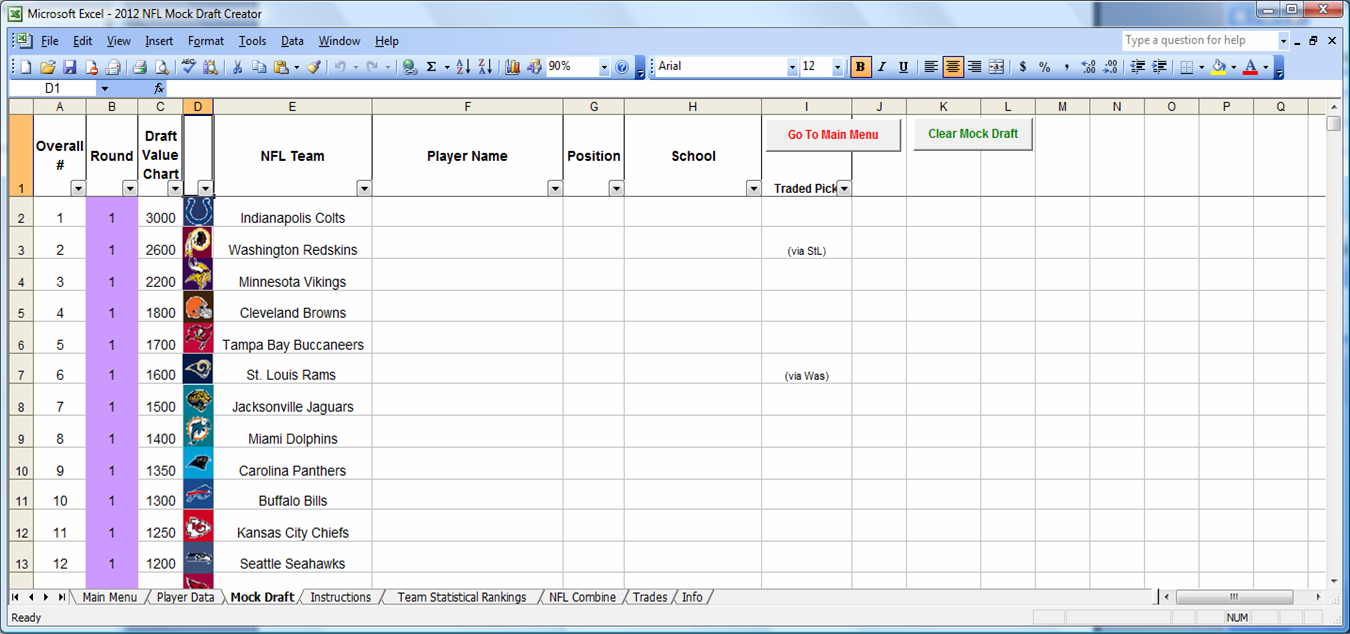The height and width of the screenshot is (634, 1350).
Task: Create a new blank workbook
Action: point(26,67)
